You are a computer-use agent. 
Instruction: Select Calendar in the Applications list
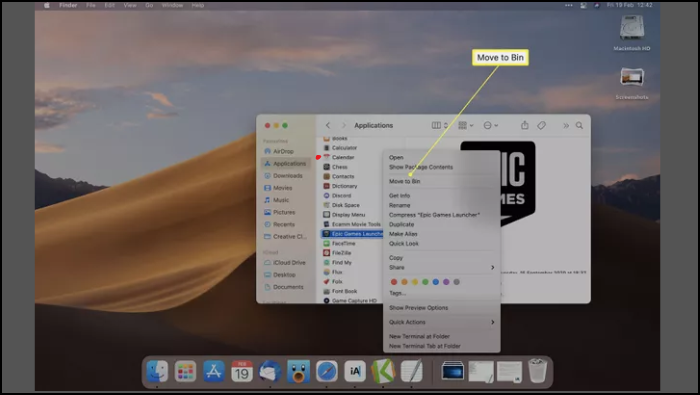click(x=339, y=157)
